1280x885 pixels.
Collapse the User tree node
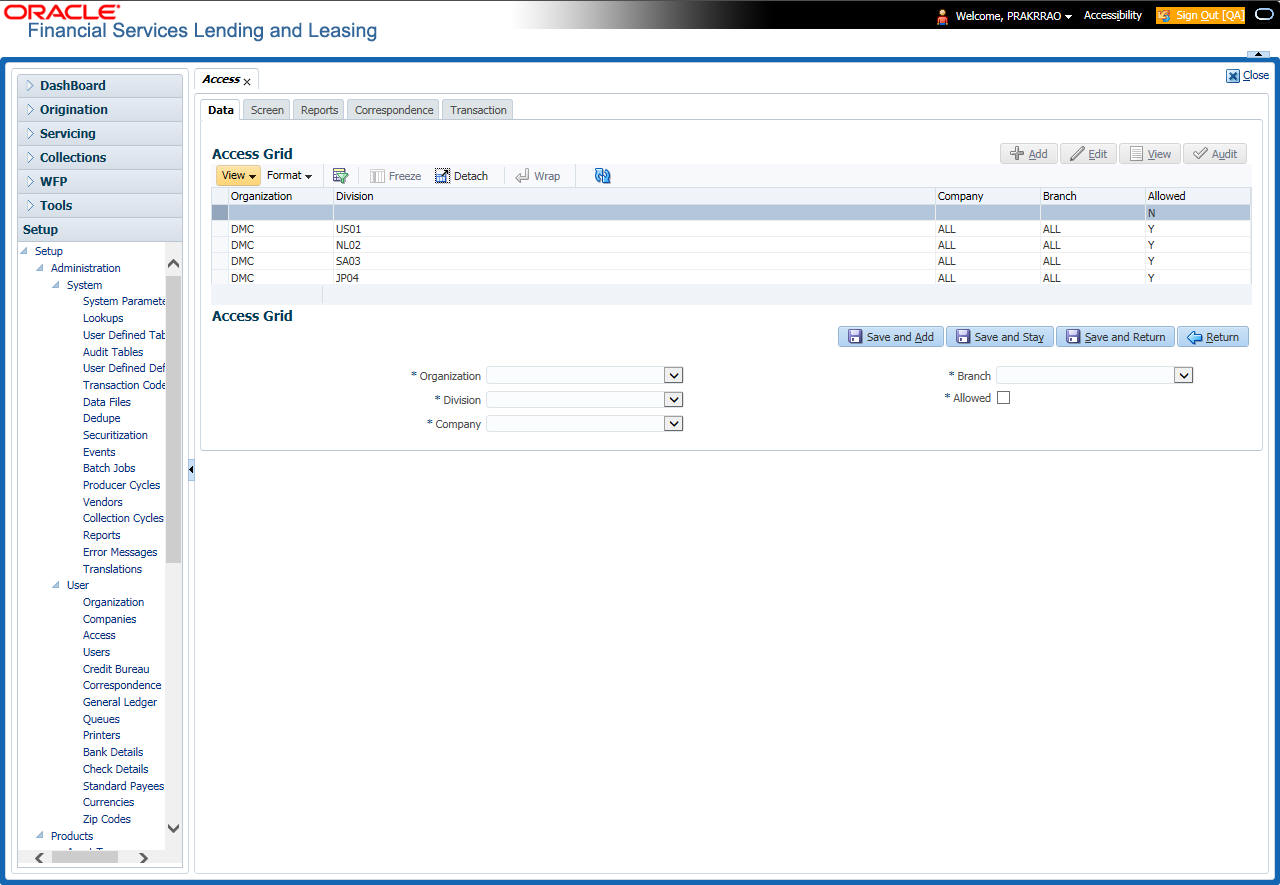coord(57,585)
